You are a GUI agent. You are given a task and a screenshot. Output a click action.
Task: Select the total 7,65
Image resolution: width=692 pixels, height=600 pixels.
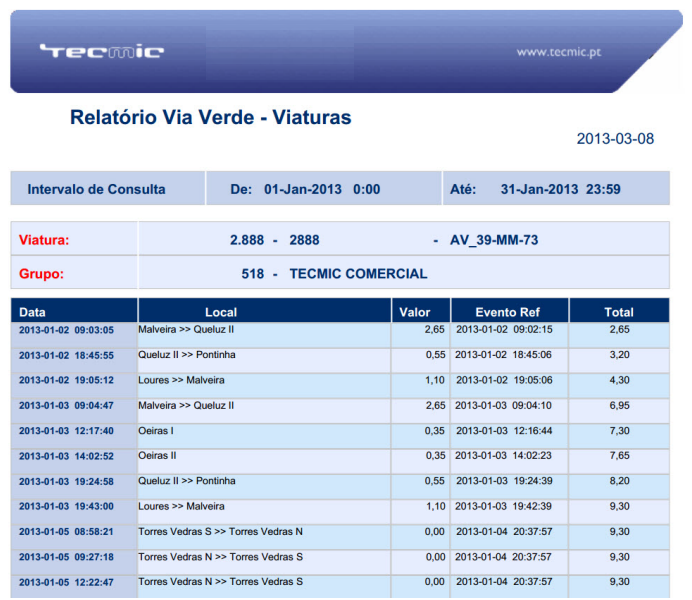(620, 455)
